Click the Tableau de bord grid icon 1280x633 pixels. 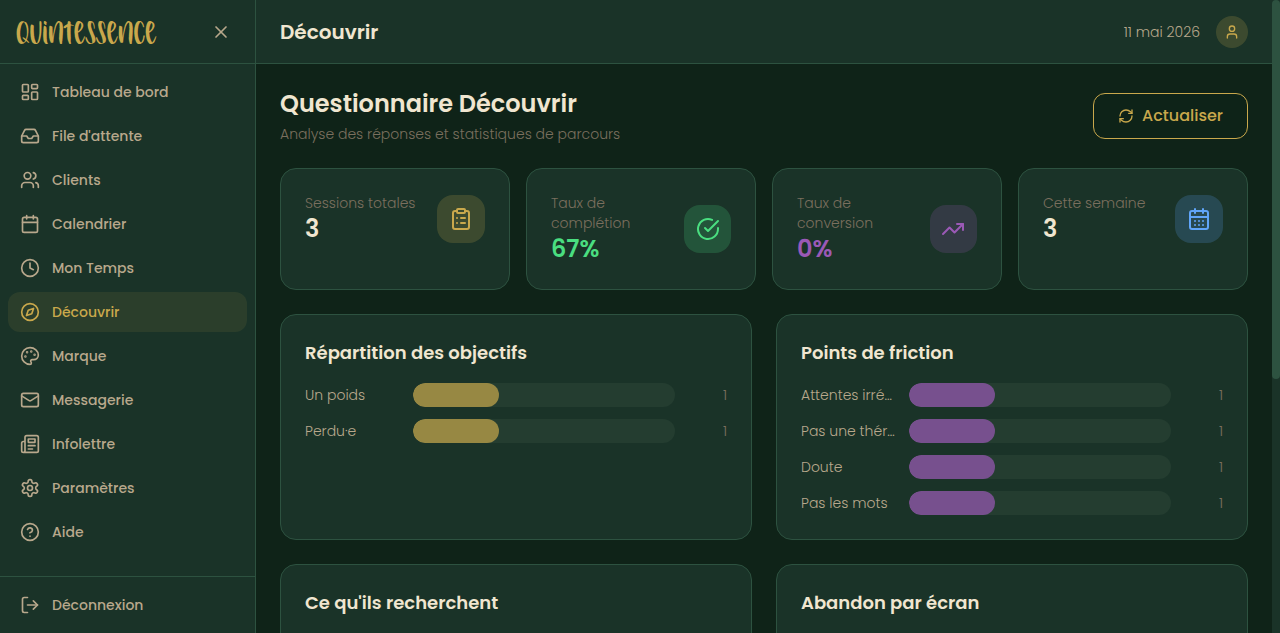click(x=30, y=92)
